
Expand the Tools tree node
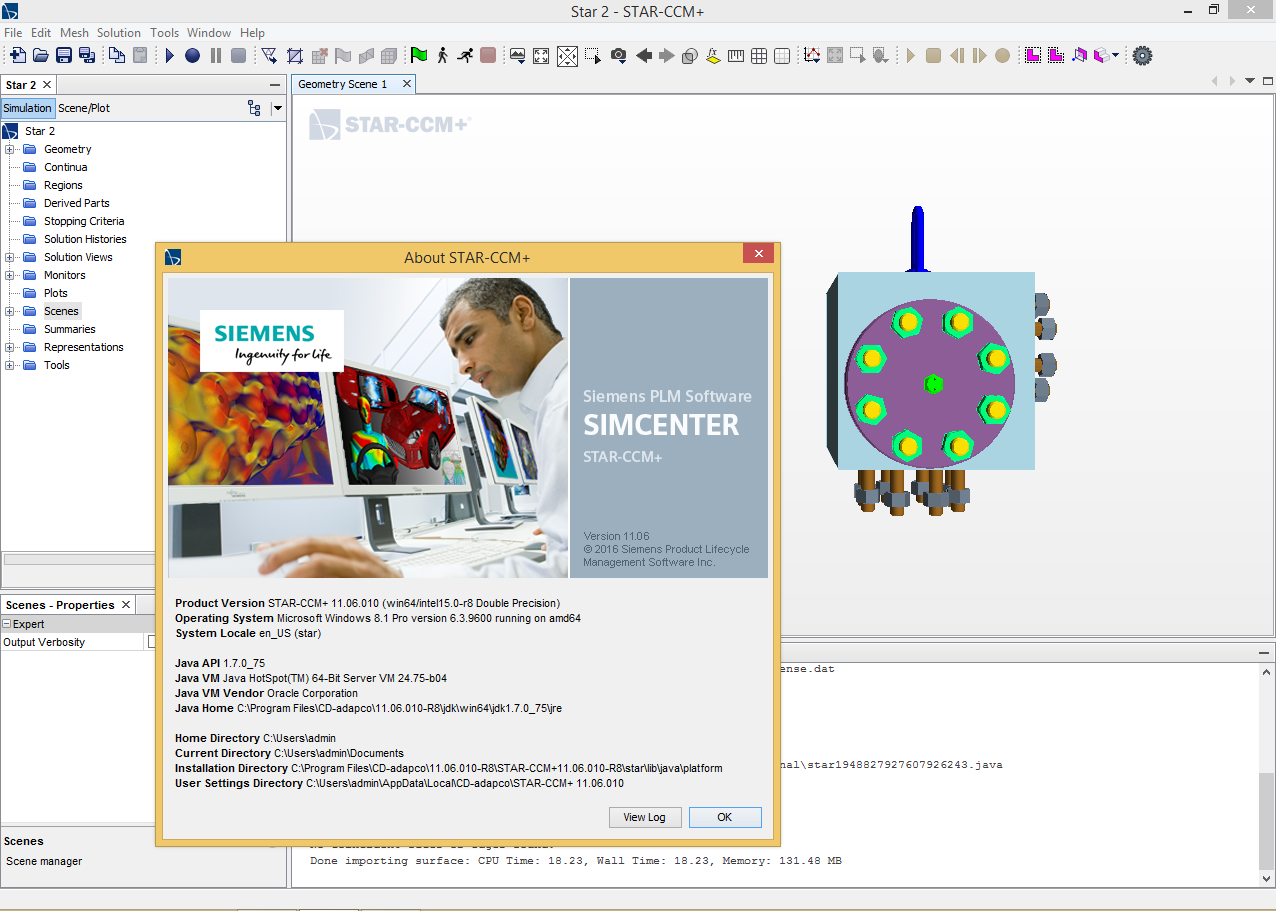click(x=10, y=365)
